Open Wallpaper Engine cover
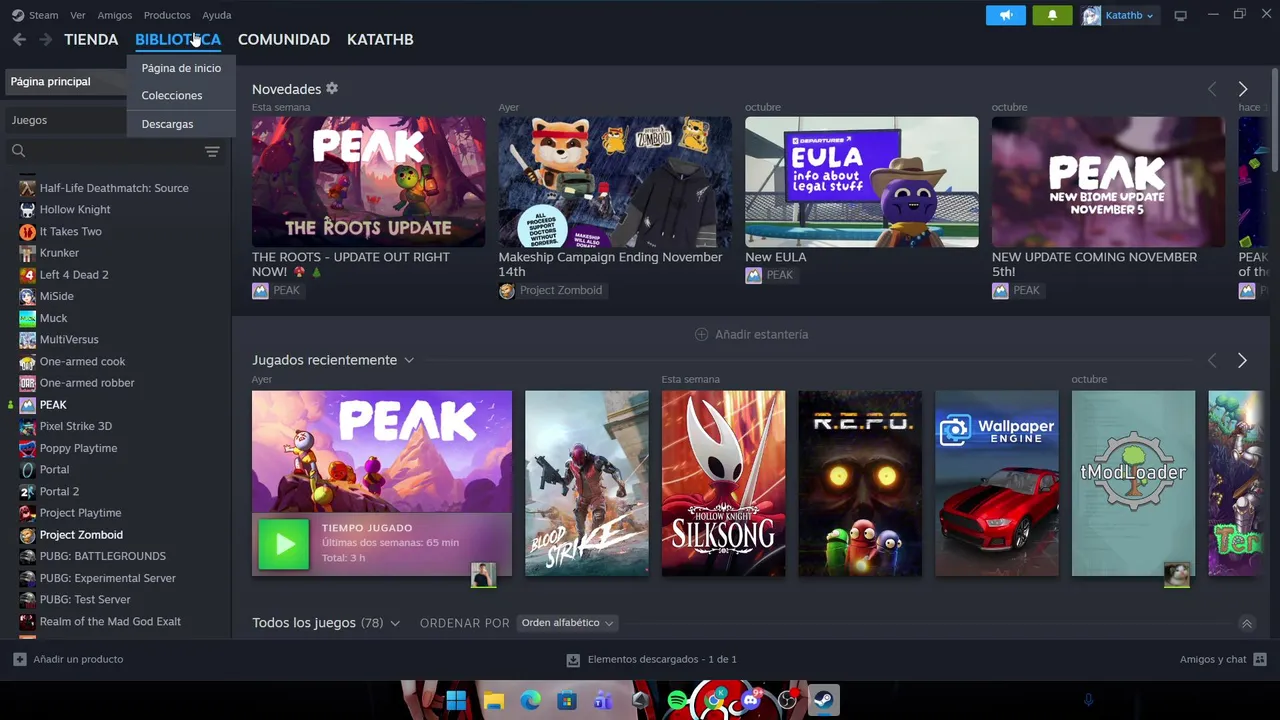Screen dimensions: 1280x720 pos(996,483)
